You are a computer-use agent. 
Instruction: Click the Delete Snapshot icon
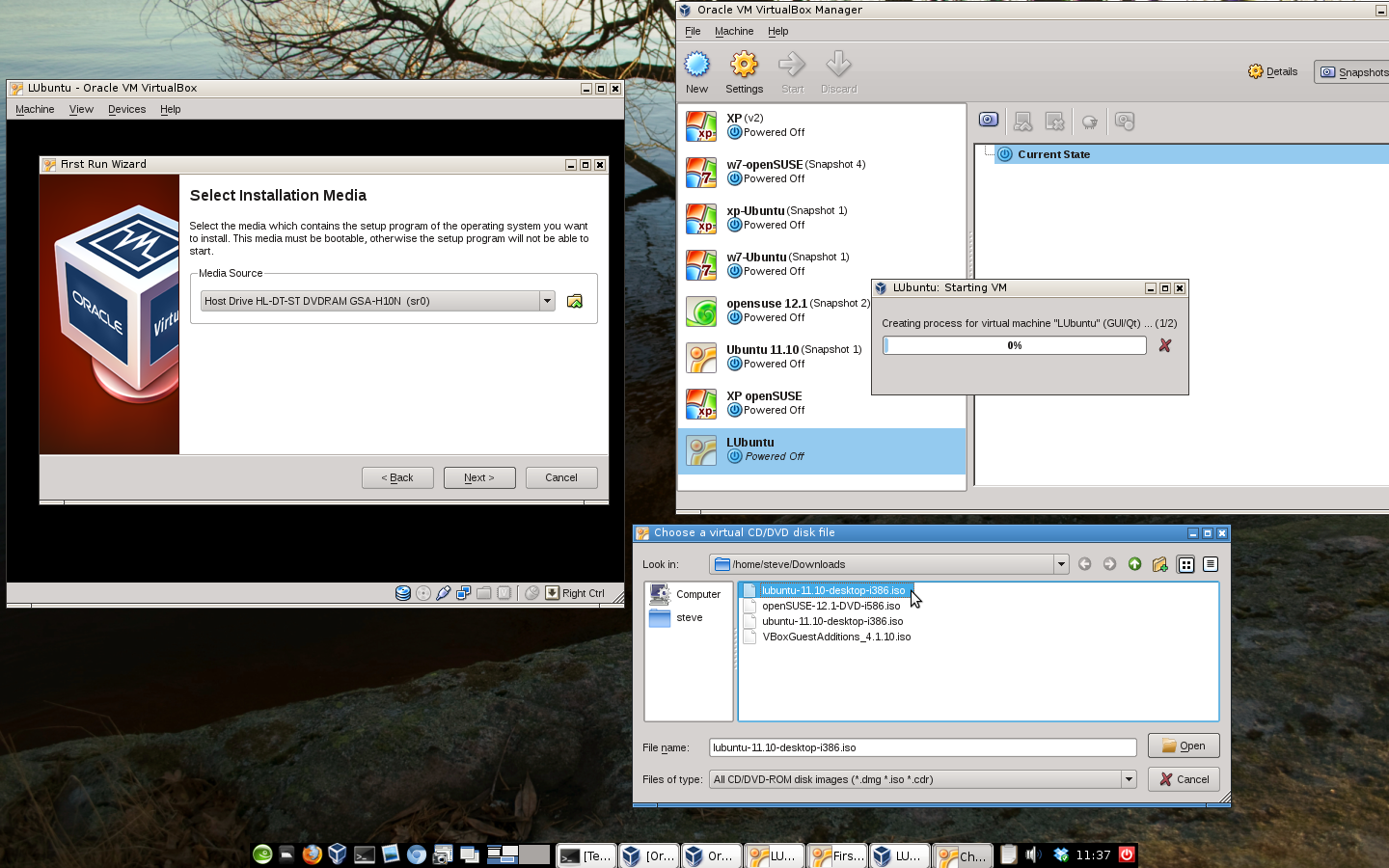(1055, 121)
